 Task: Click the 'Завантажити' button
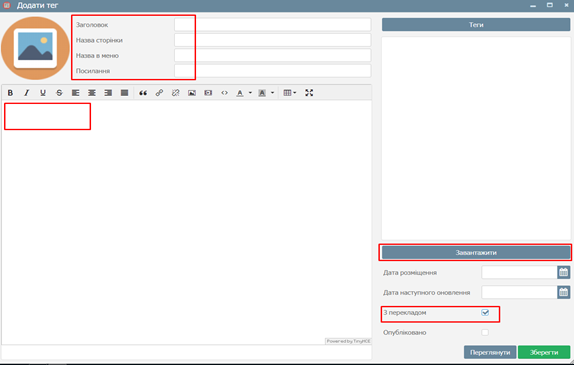click(476, 253)
